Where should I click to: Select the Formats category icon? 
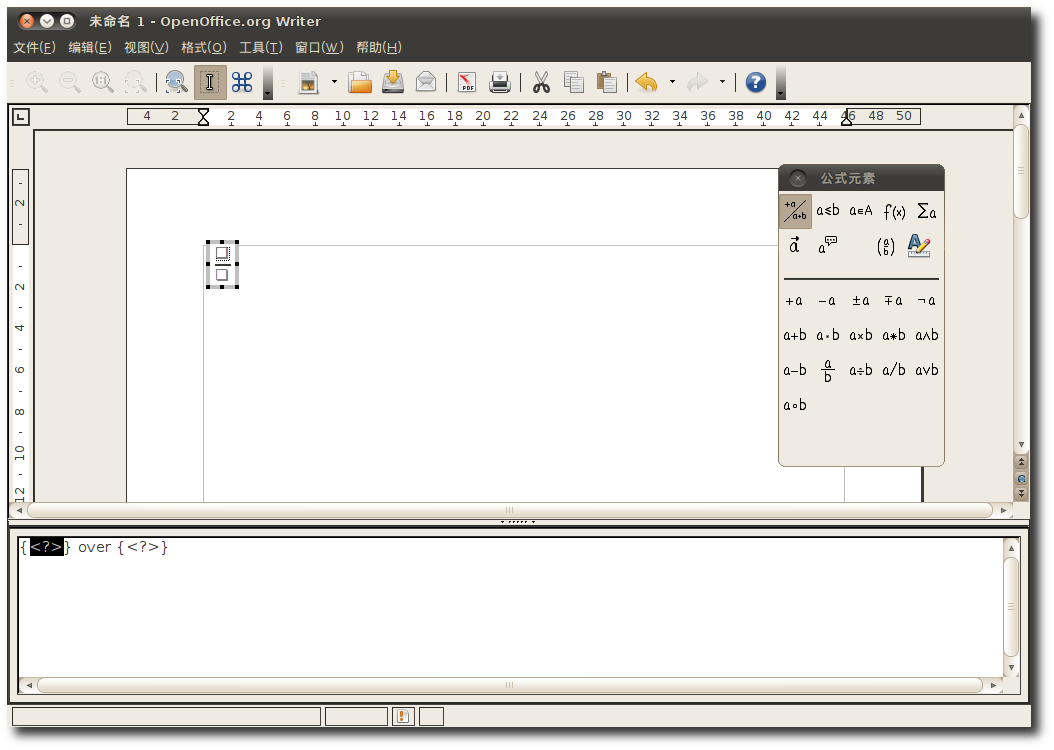[x=918, y=245]
